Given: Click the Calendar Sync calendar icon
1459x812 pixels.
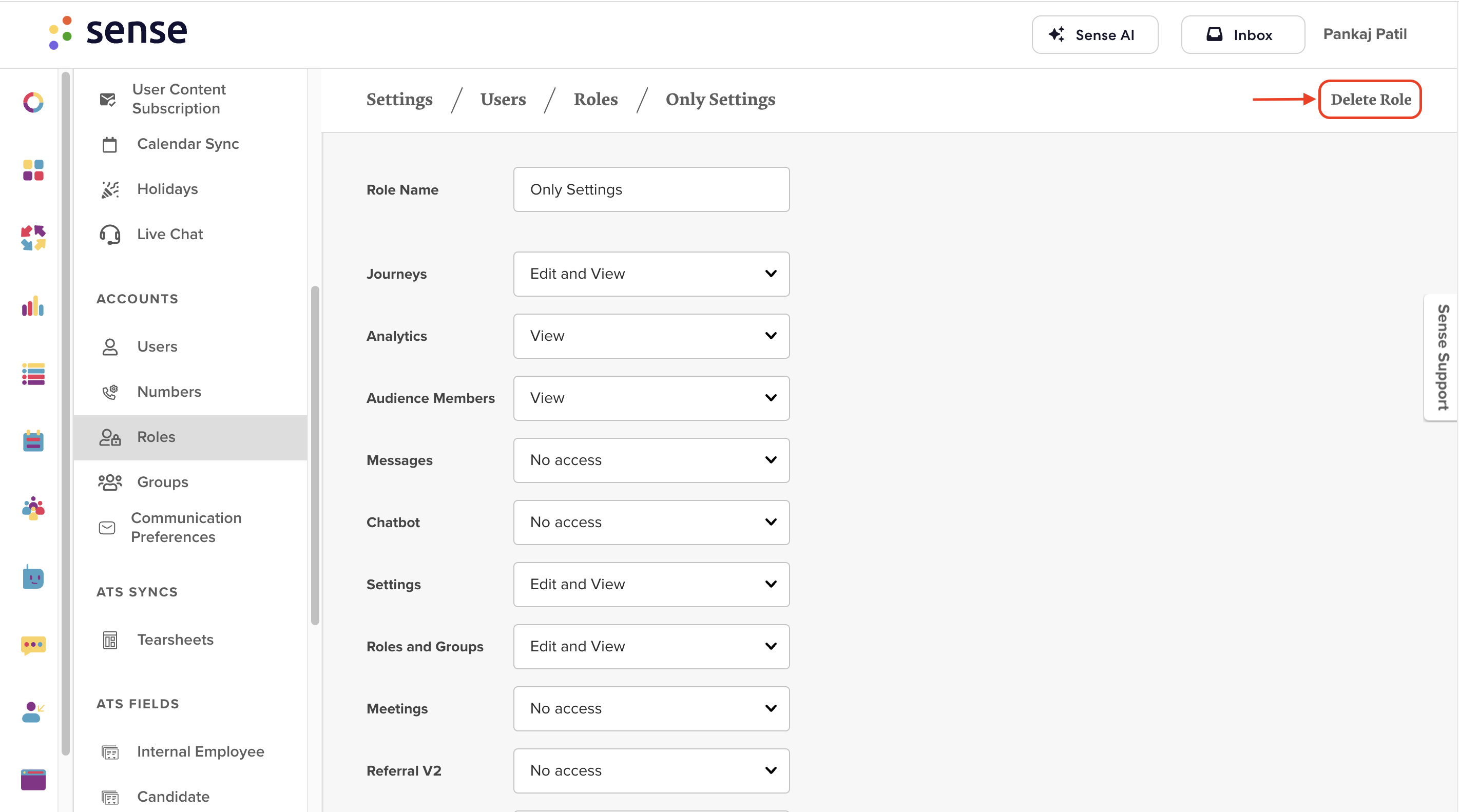Looking at the screenshot, I should [110, 144].
